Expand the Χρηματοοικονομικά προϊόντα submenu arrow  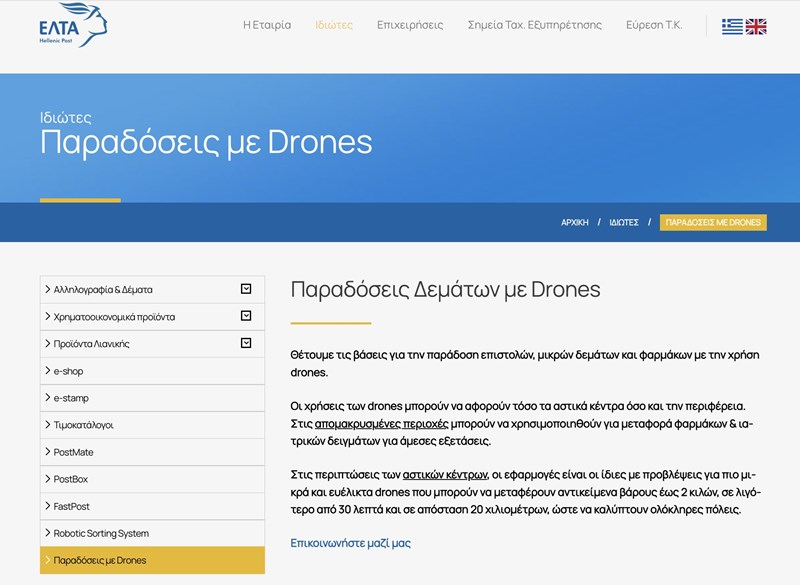click(246, 316)
